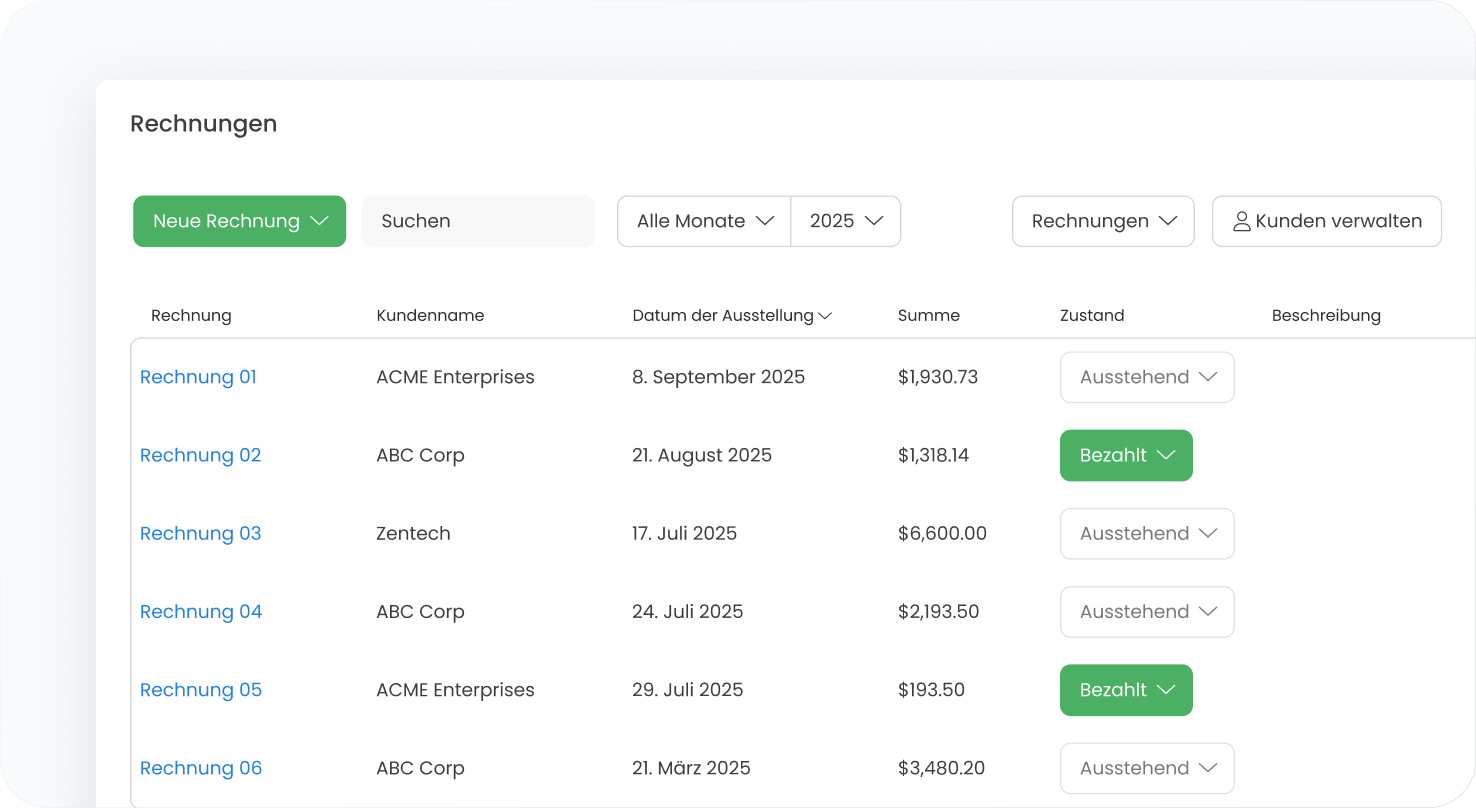
Task: Open the Rechnung 02 link
Action: (200, 455)
